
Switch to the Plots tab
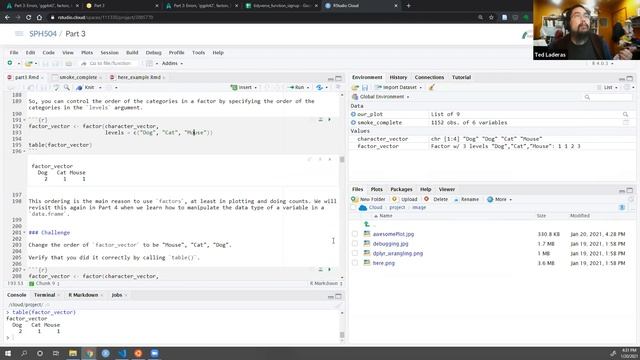376,189
